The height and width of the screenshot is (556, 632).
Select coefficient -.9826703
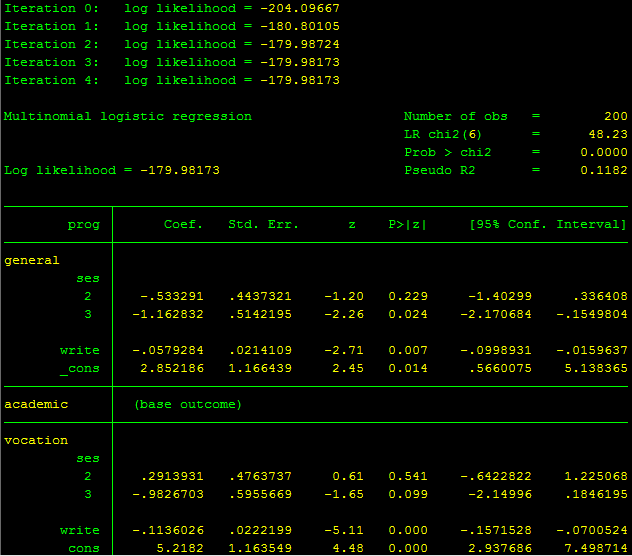coord(168,494)
